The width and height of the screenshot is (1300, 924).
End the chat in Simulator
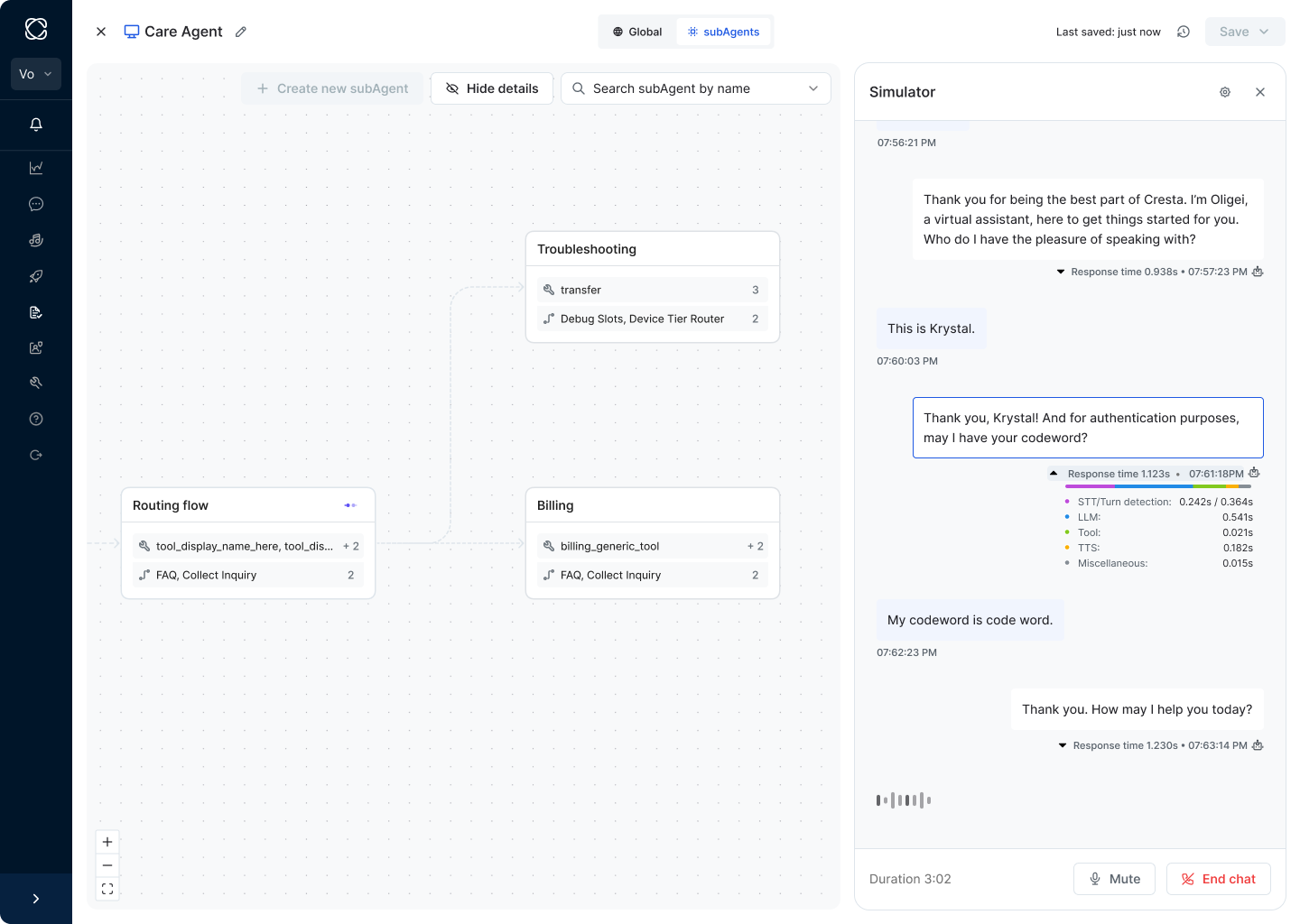[1219, 879]
